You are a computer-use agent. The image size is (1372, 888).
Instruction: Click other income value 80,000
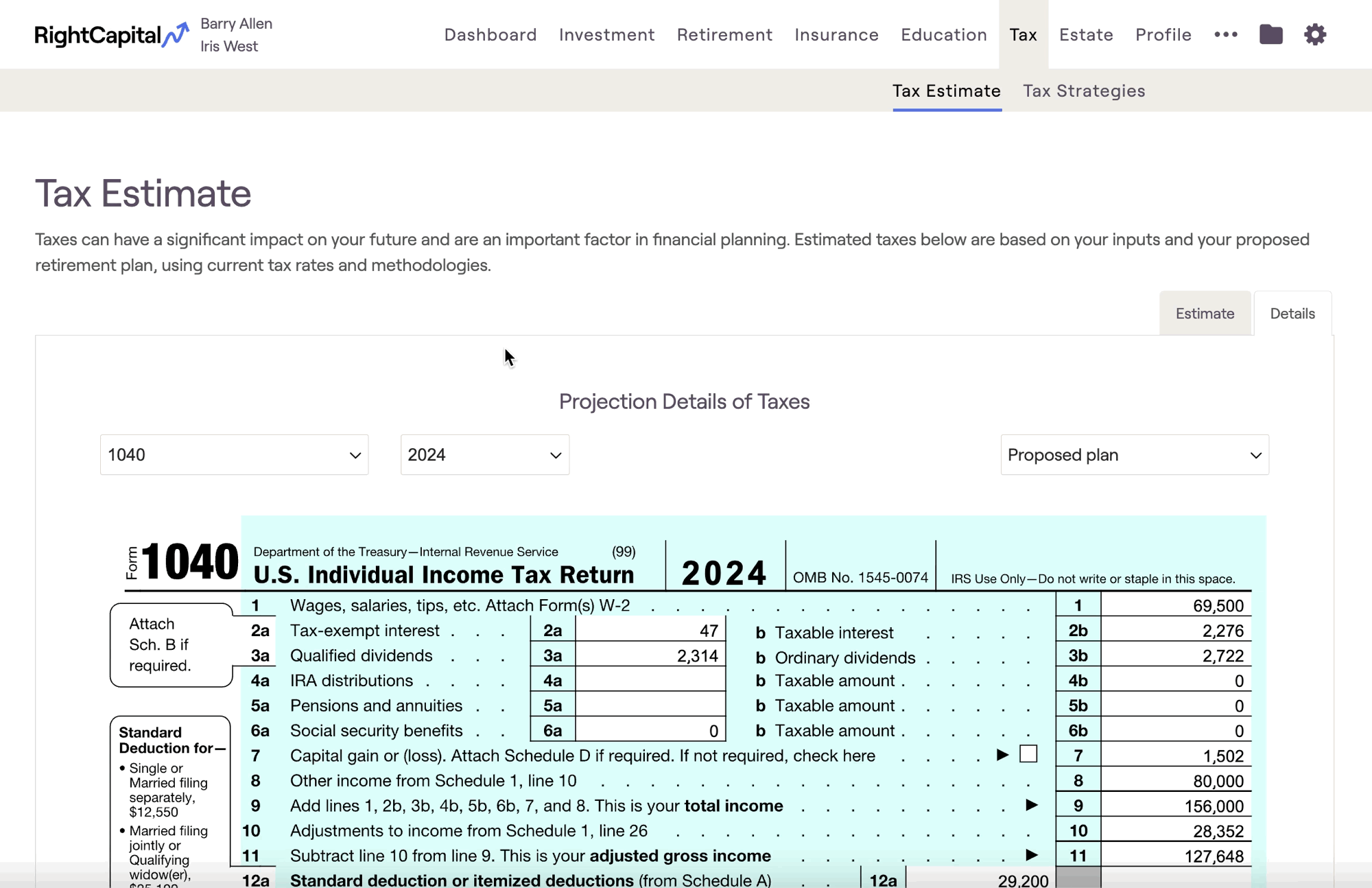pyautogui.click(x=1218, y=781)
